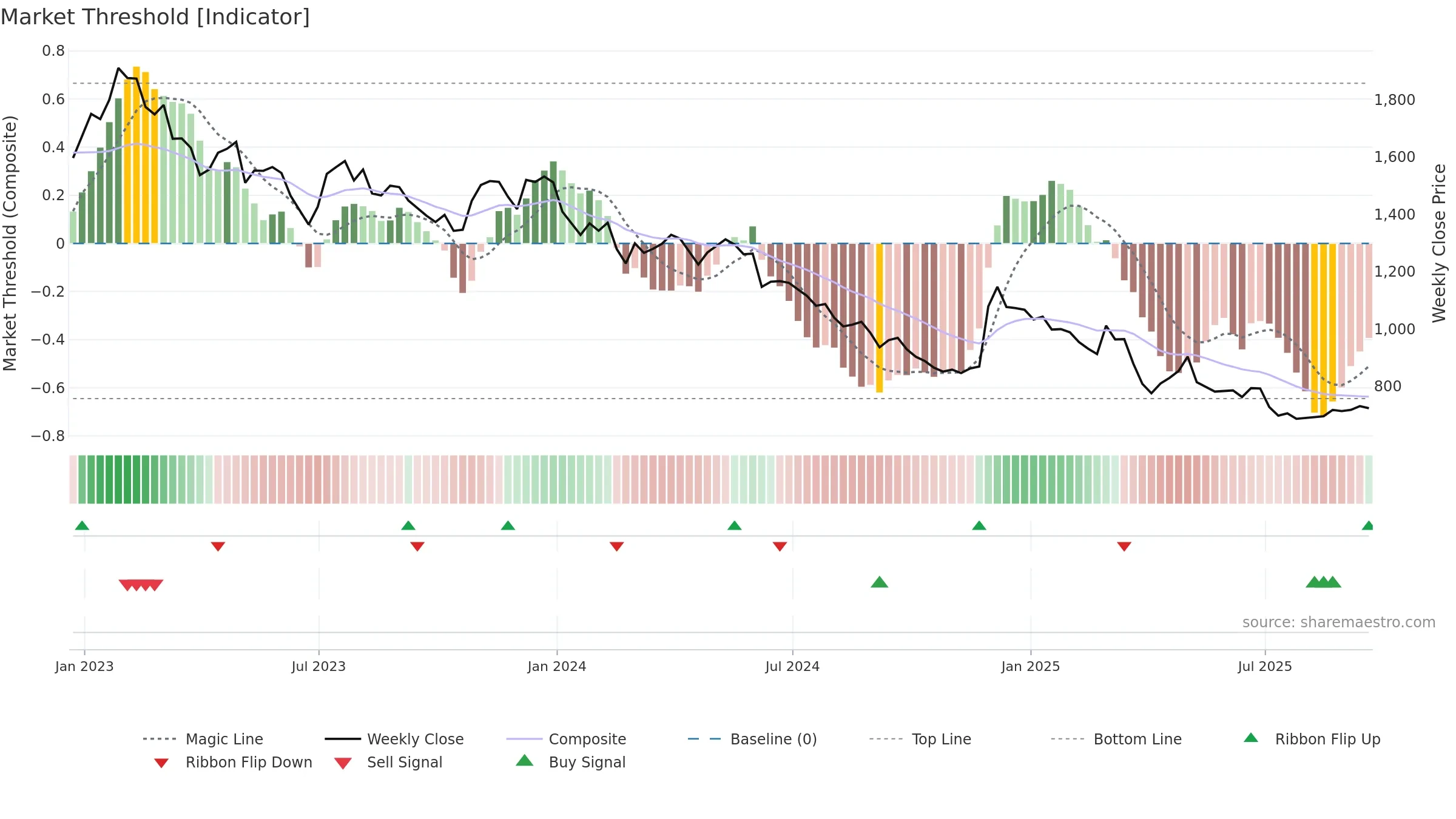Toggle the Baseline (0) legend entry

pos(752,739)
